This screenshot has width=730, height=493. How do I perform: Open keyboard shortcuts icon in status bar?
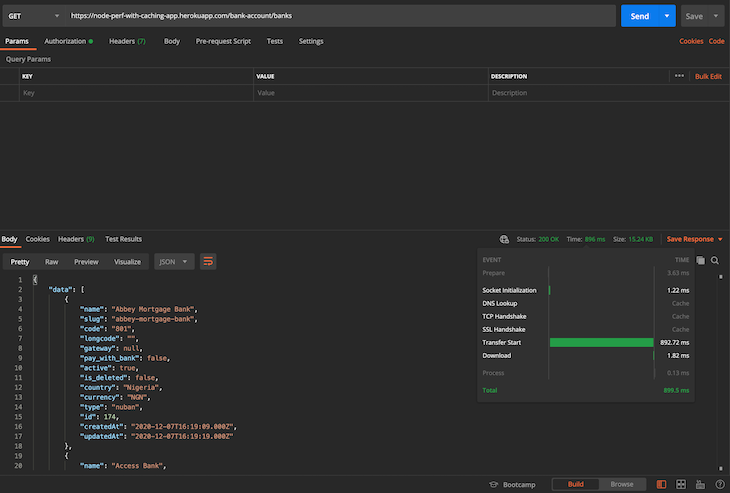(700, 485)
